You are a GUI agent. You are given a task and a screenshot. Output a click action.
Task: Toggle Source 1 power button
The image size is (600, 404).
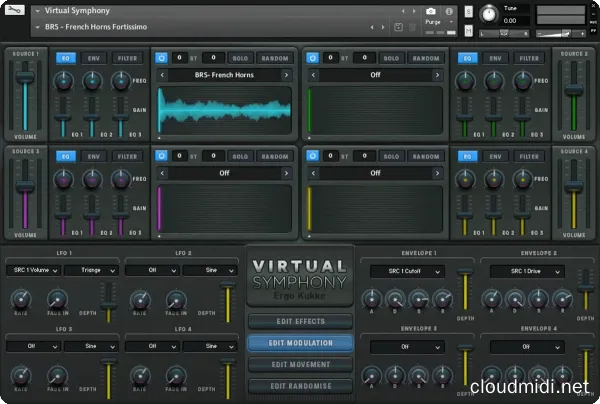point(161,58)
